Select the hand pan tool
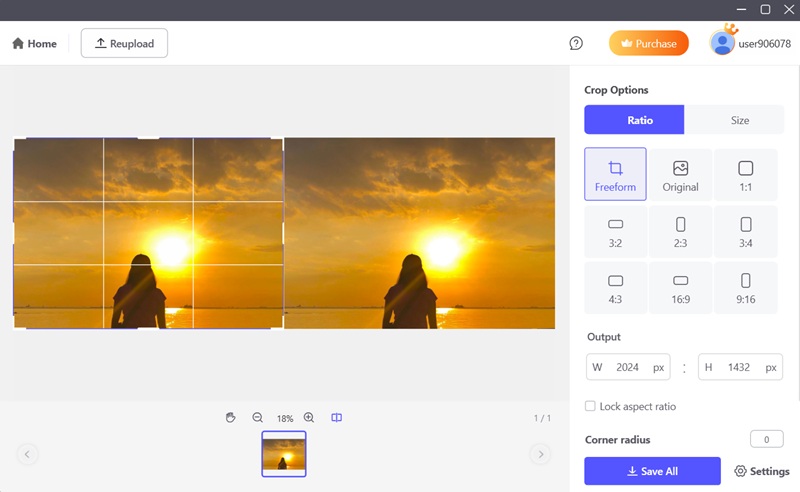Image resolution: width=800 pixels, height=492 pixels. coord(231,417)
